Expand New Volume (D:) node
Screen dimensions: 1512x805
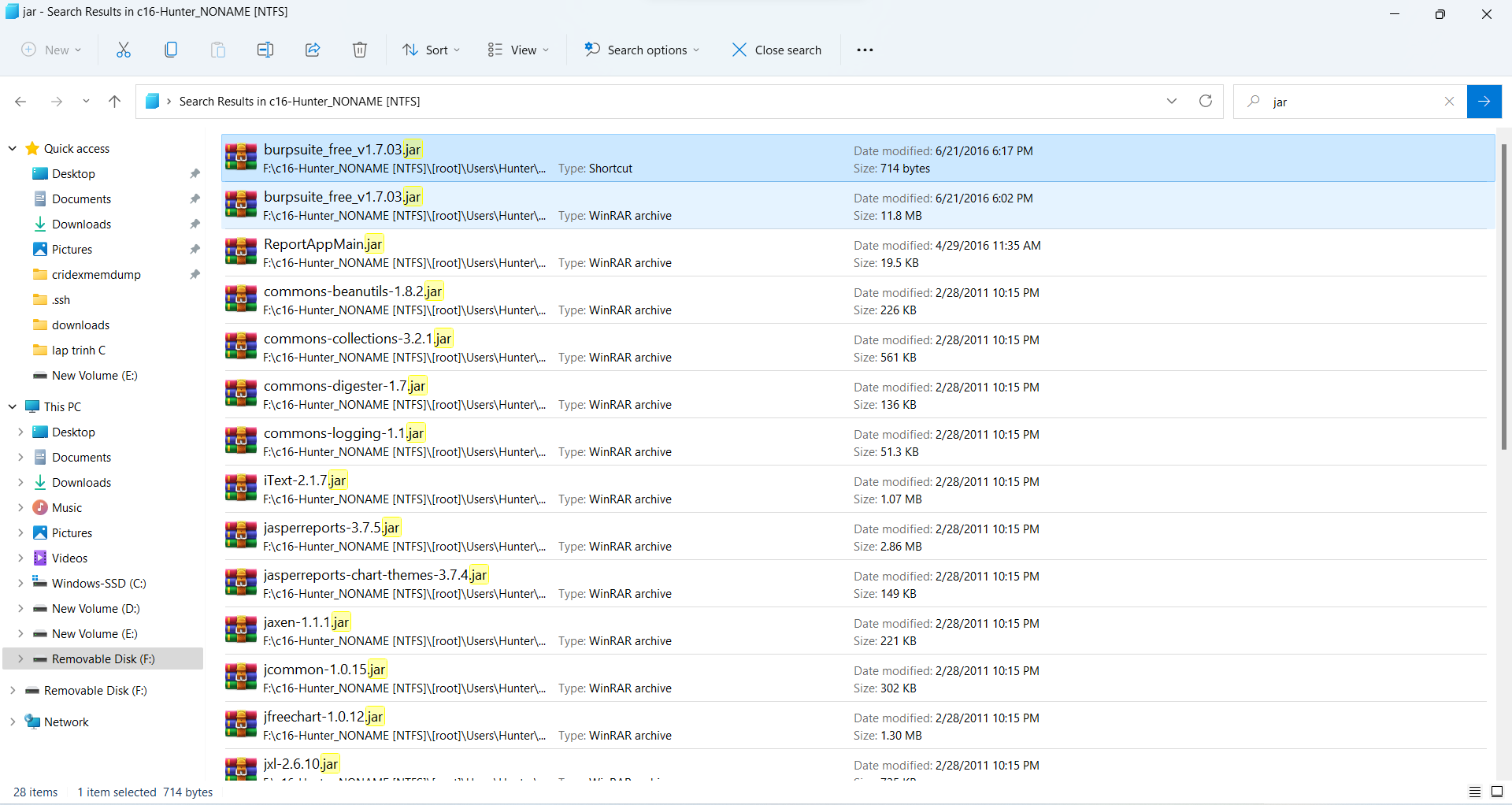click(x=20, y=608)
